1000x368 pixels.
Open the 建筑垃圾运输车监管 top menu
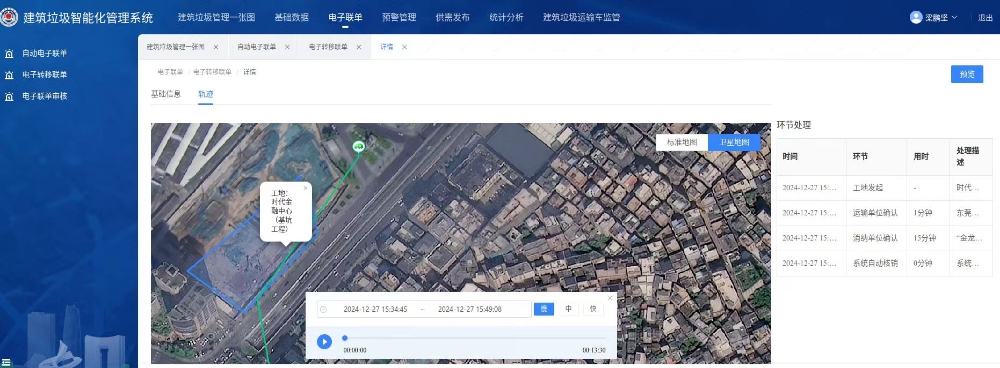click(x=582, y=18)
